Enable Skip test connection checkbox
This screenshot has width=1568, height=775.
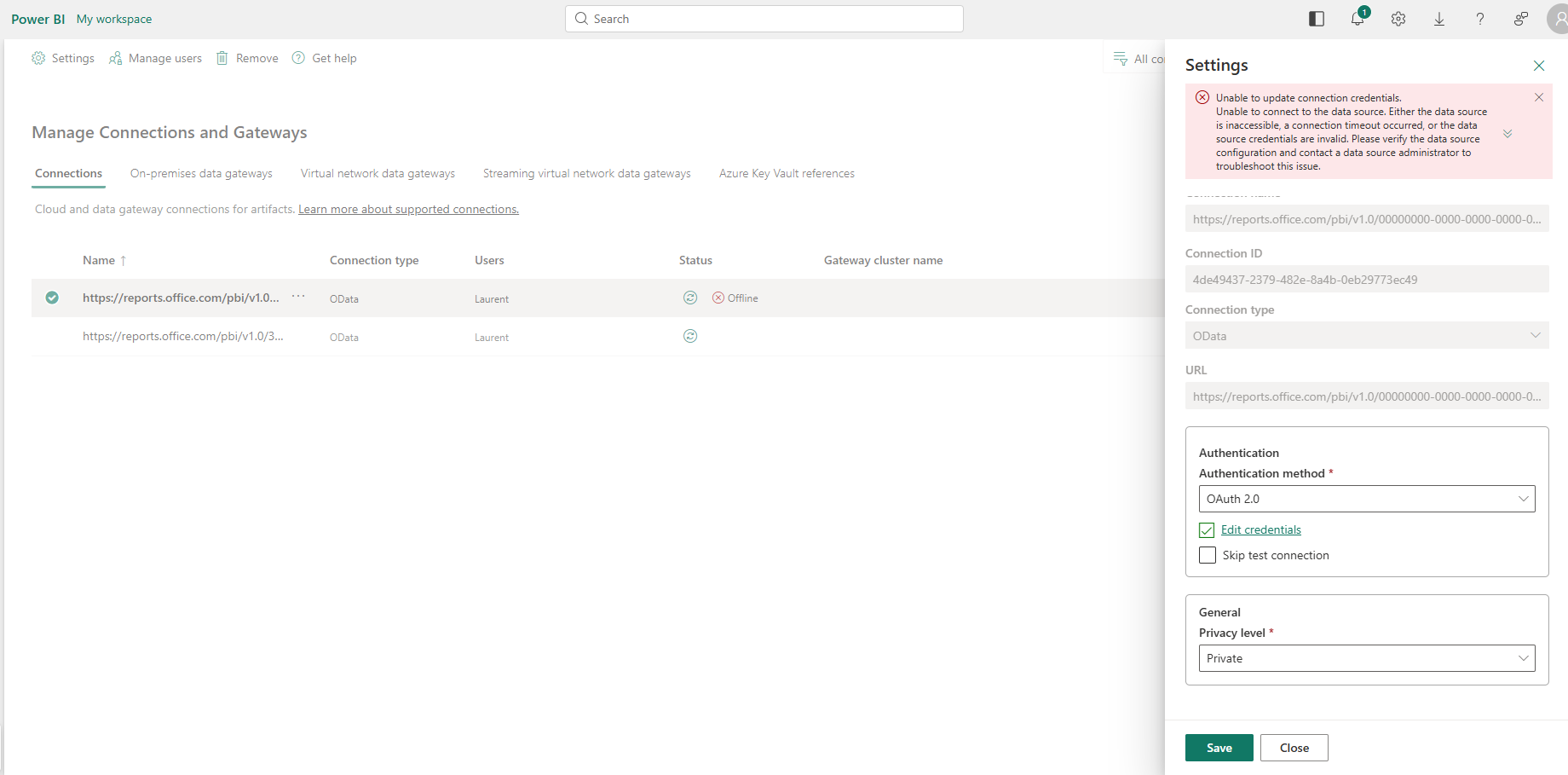coord(1207,555)
